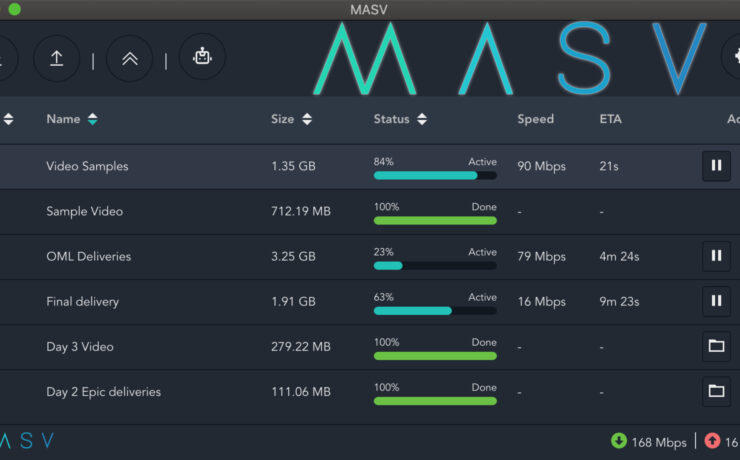Click the 84% progress label

383,161
